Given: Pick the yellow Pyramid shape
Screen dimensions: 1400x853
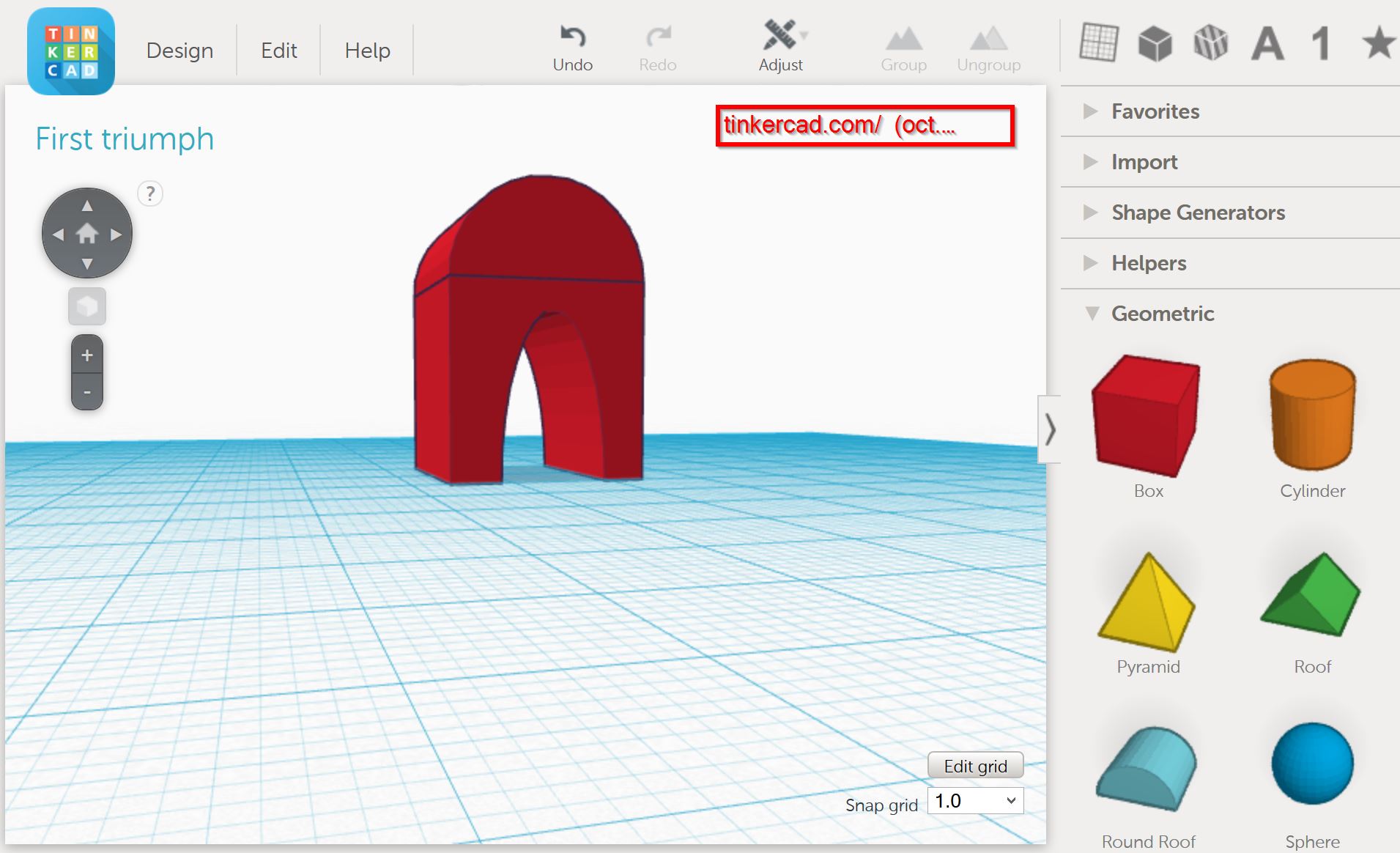Looking at the screenshot, I should click(1147, 602).
